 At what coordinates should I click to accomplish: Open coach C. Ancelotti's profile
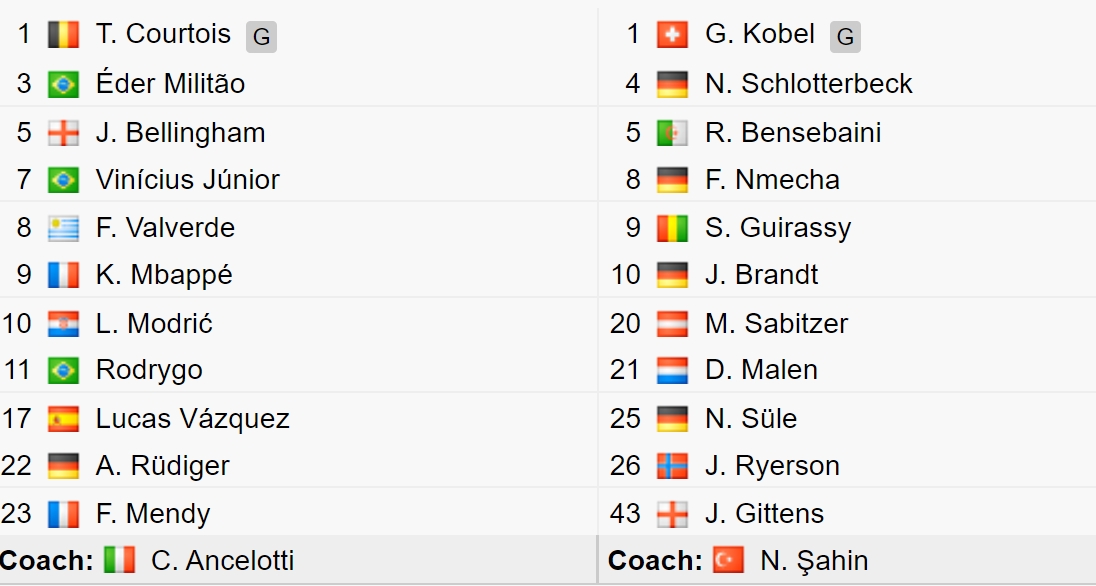click(222, 560)
